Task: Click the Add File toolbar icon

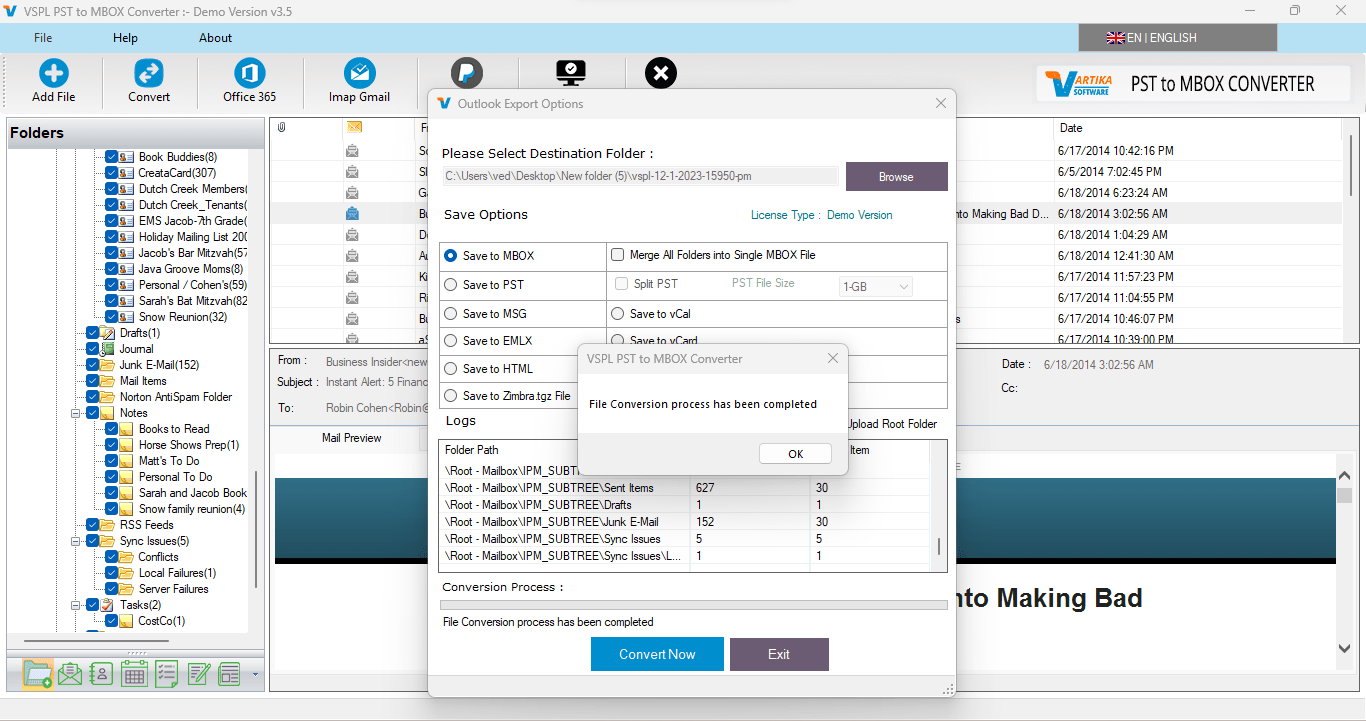Action: point(53,73)
